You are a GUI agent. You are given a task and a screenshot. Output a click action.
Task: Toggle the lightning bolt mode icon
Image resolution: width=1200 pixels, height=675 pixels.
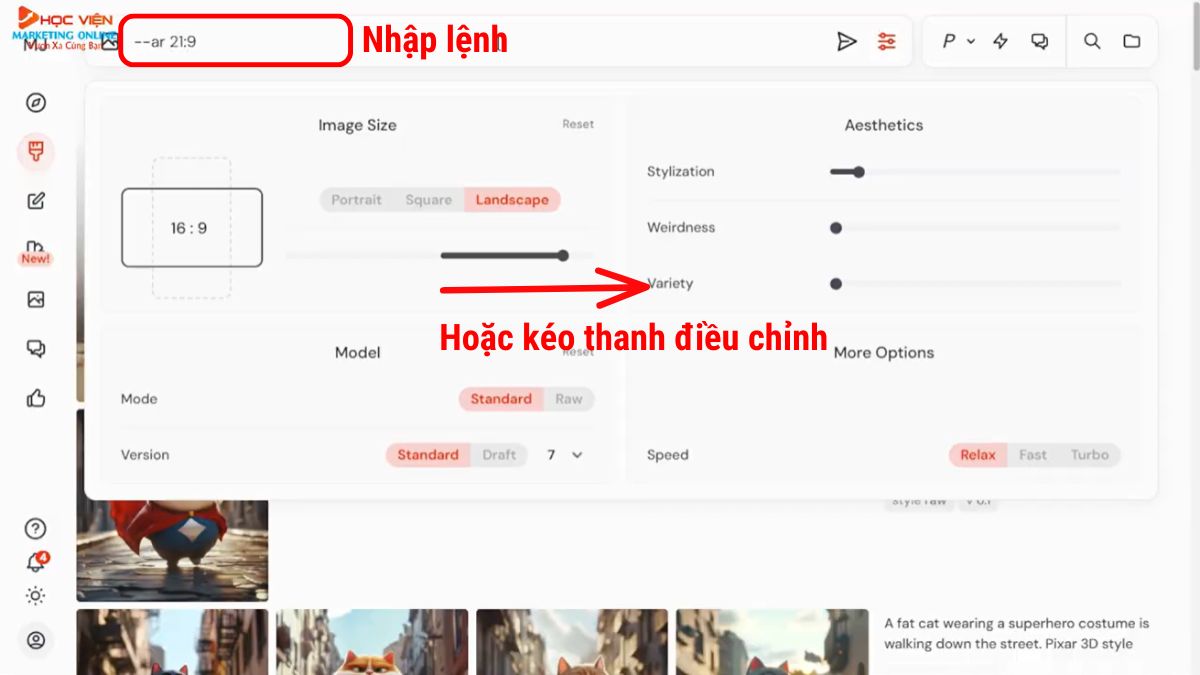tap(1000, 41)
